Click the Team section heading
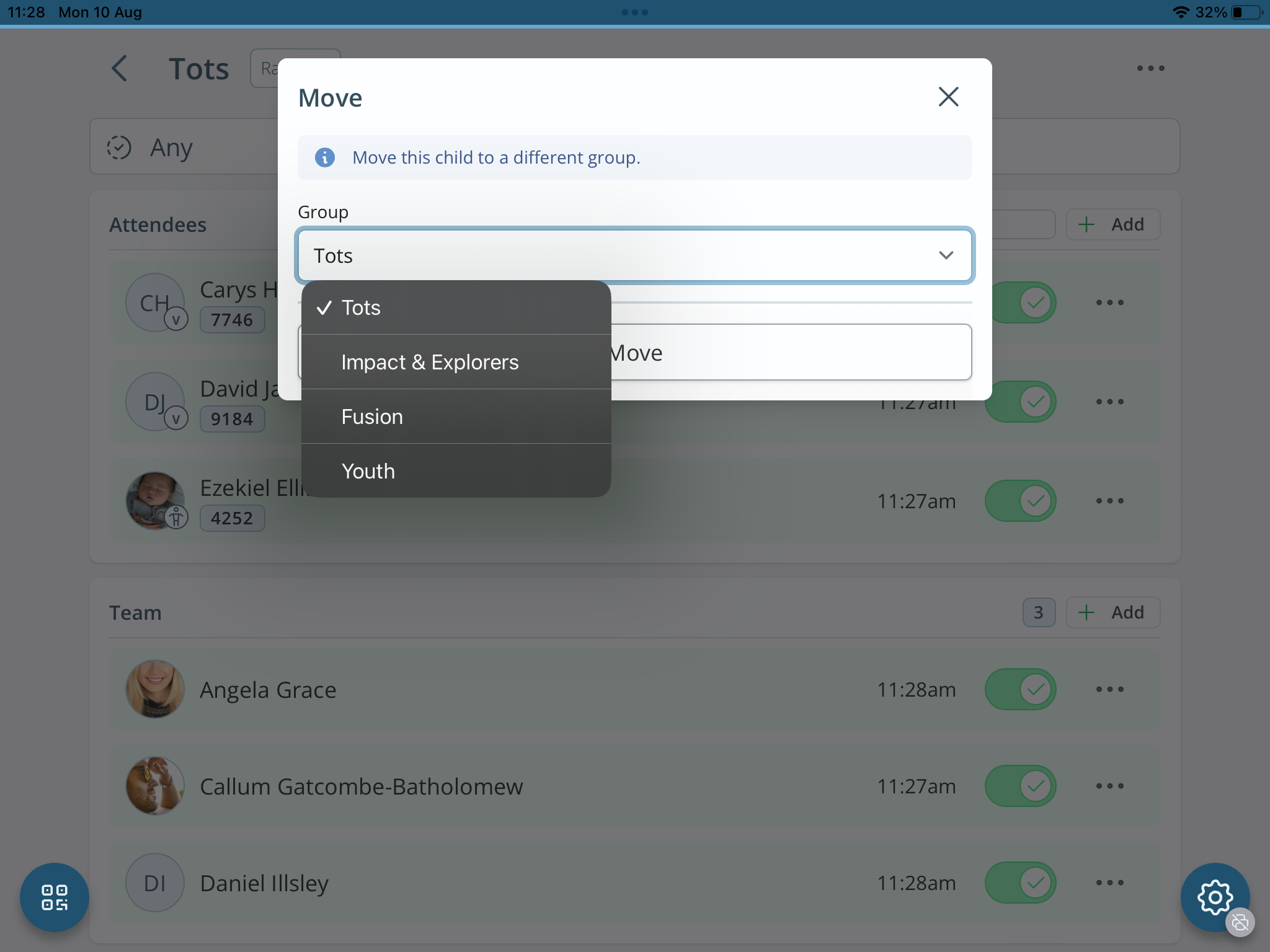The height and width of the screenshot is (952, 1270). pos(136,612)
